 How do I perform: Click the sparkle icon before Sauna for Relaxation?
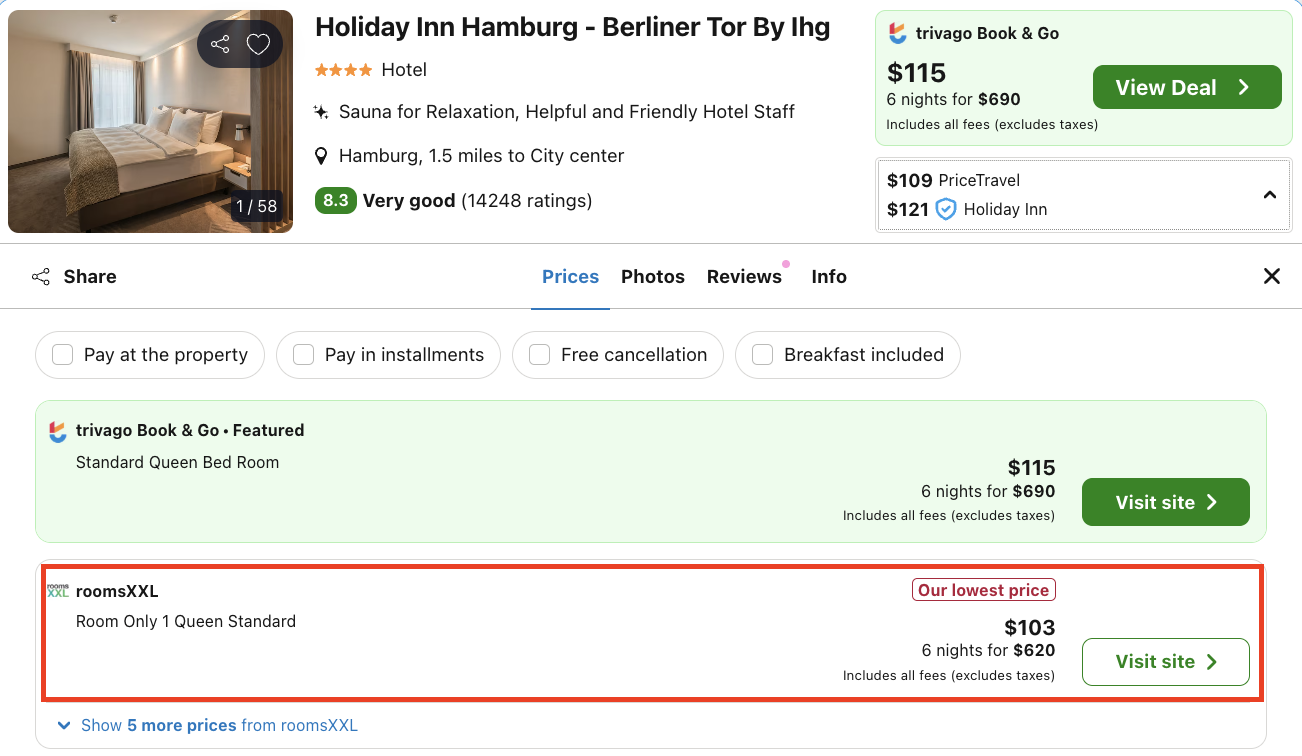tap(321, 111)
